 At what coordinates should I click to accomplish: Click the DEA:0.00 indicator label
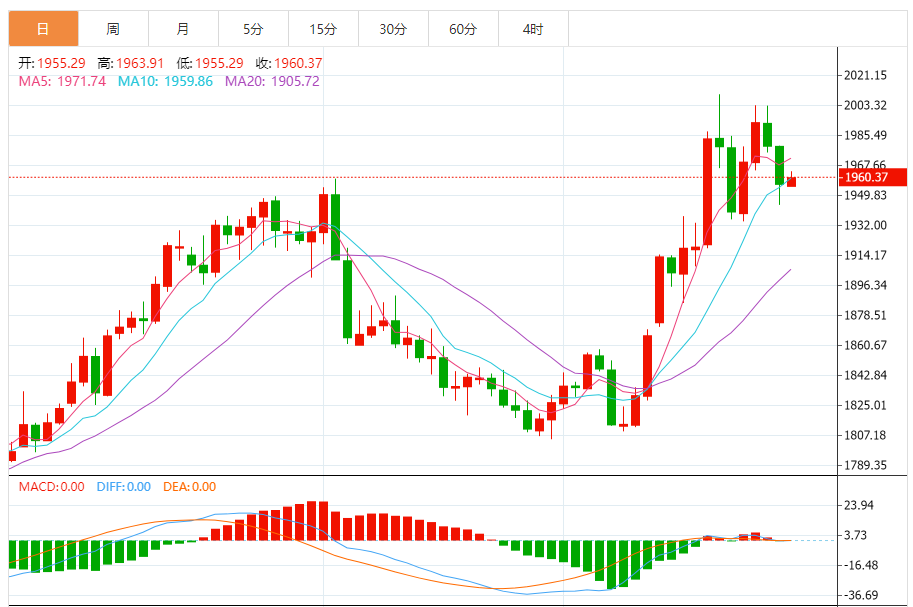189,486
